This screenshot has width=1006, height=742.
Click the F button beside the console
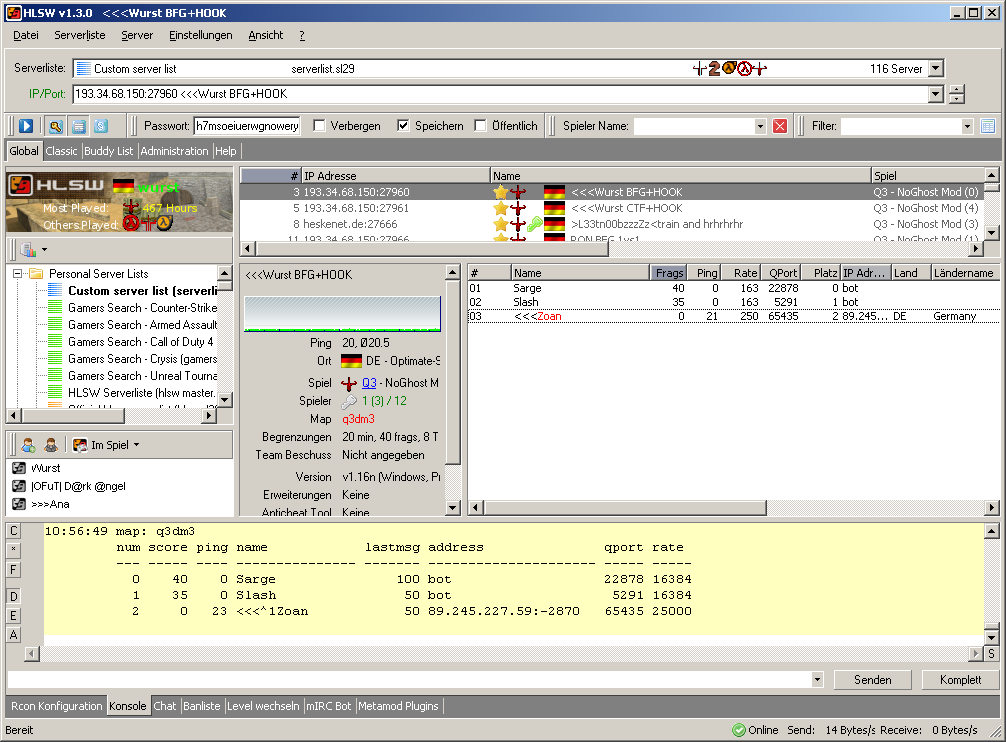14,570
